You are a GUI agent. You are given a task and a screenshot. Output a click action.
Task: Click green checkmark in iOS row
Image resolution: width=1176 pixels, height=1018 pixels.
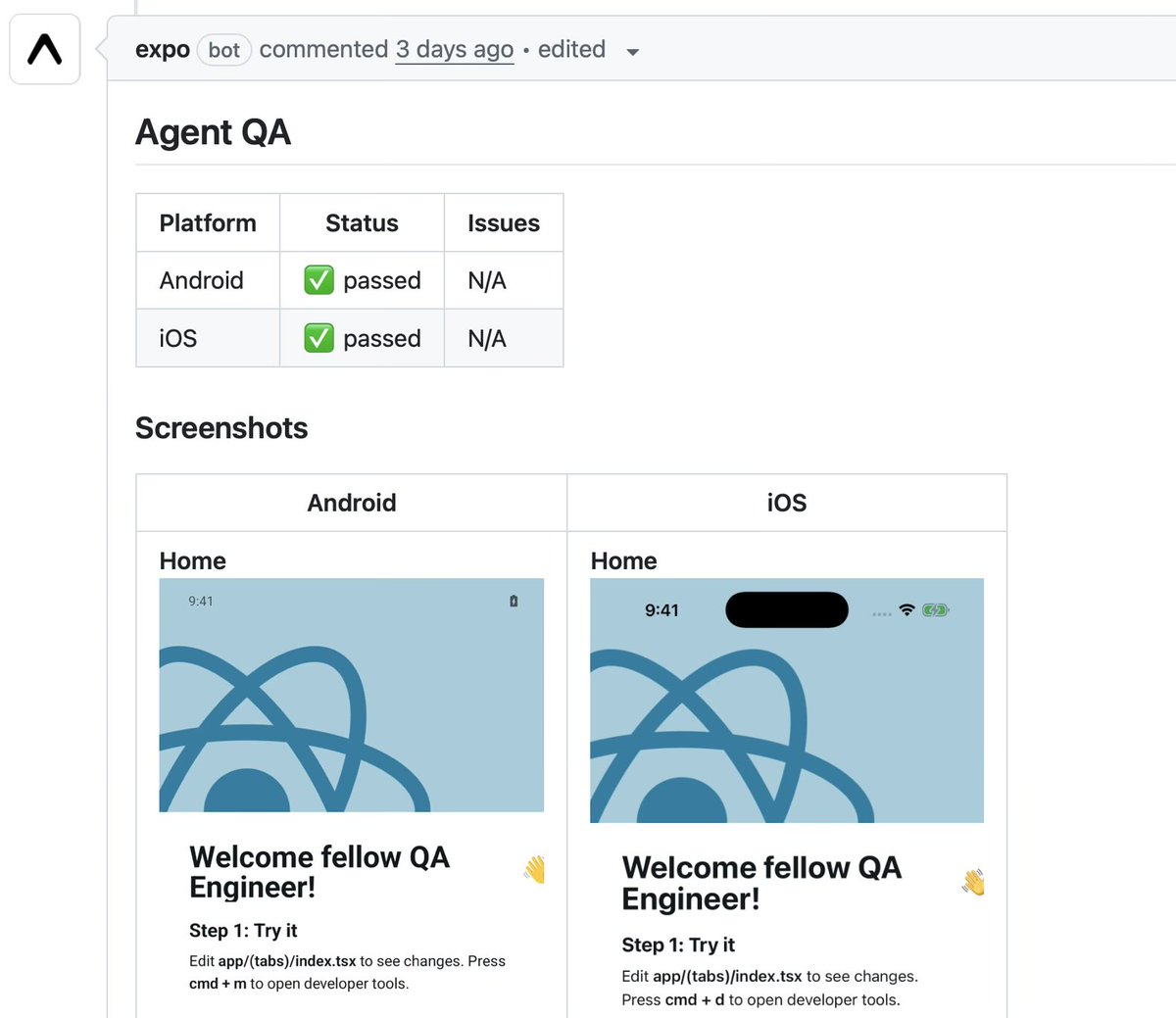318,338
